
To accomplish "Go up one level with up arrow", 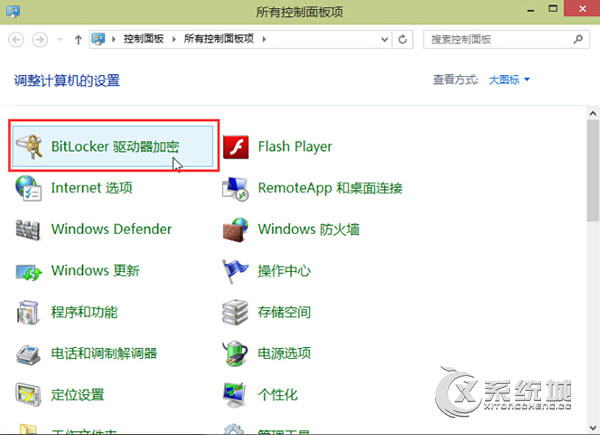I will (78, 39).
